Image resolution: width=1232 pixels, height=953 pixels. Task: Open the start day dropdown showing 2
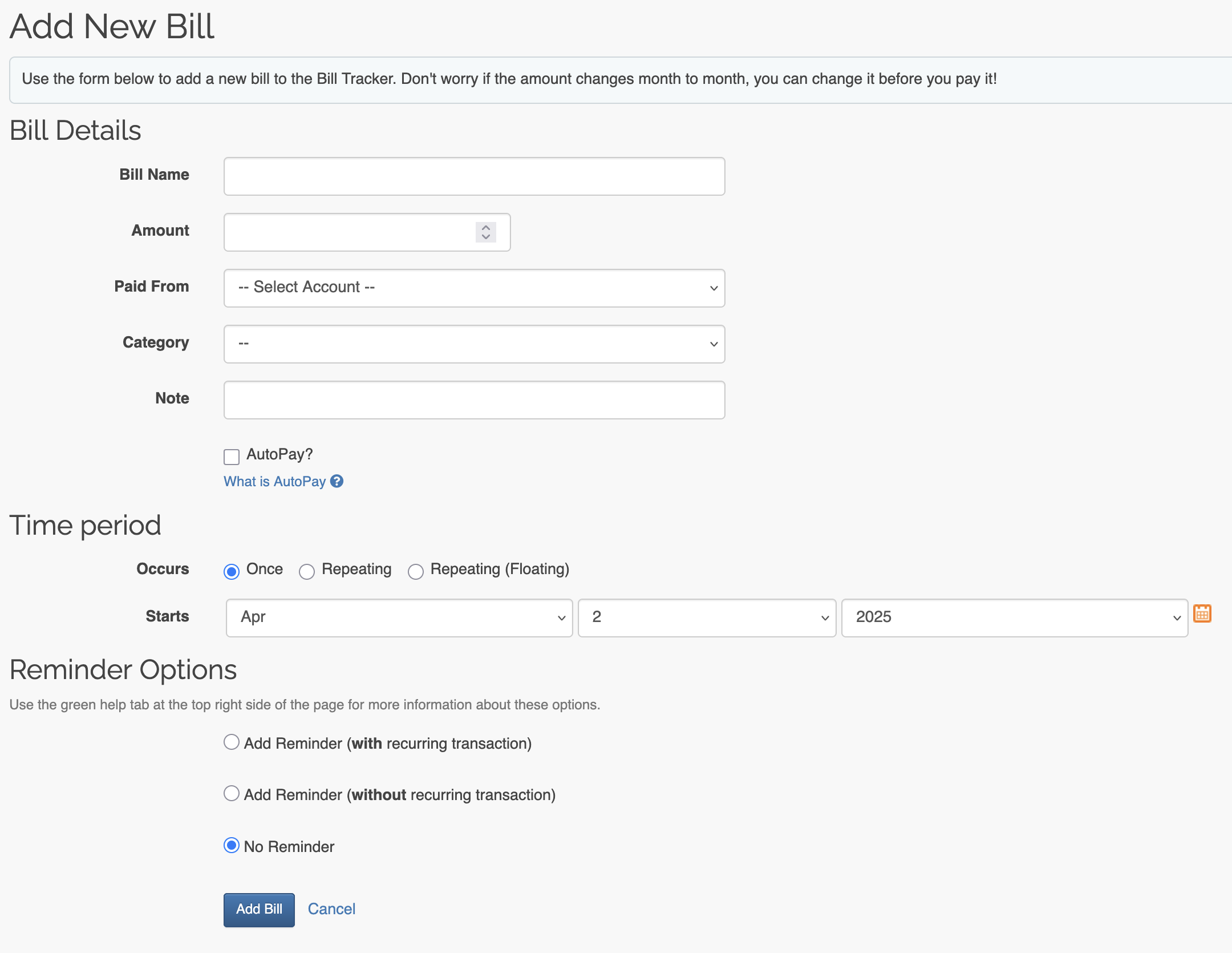707,617
